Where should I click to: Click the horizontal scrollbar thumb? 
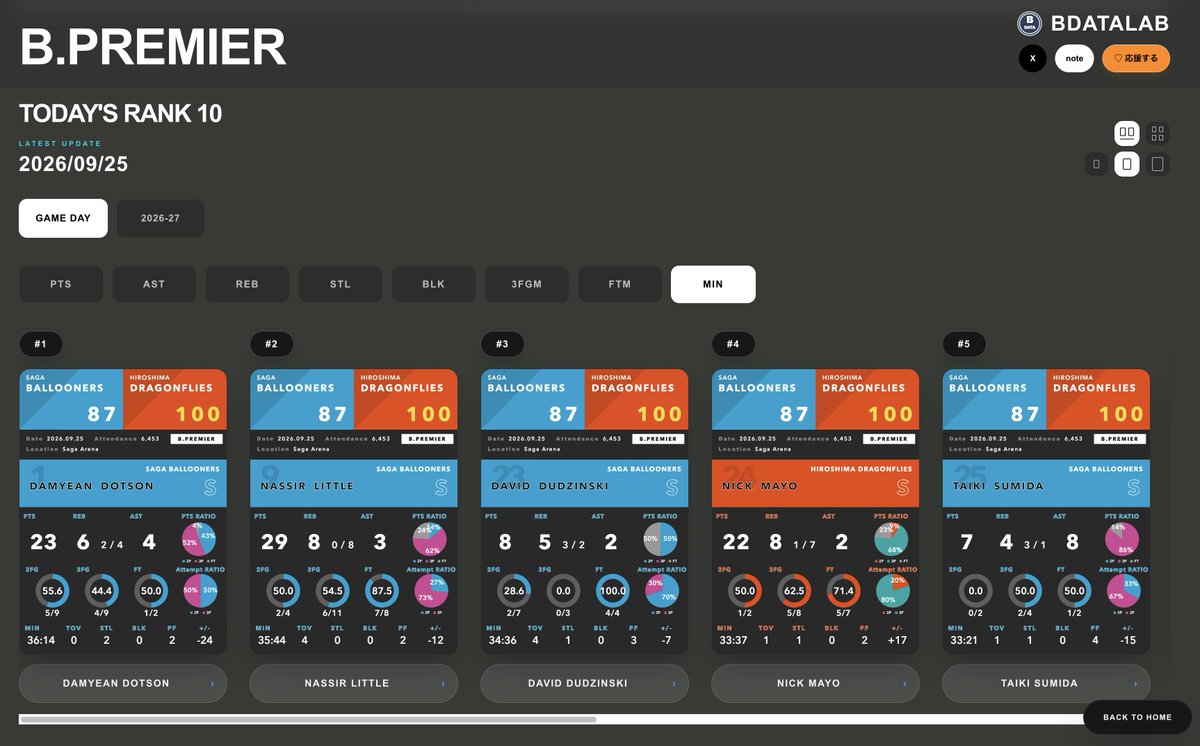(x=308, y=719)
